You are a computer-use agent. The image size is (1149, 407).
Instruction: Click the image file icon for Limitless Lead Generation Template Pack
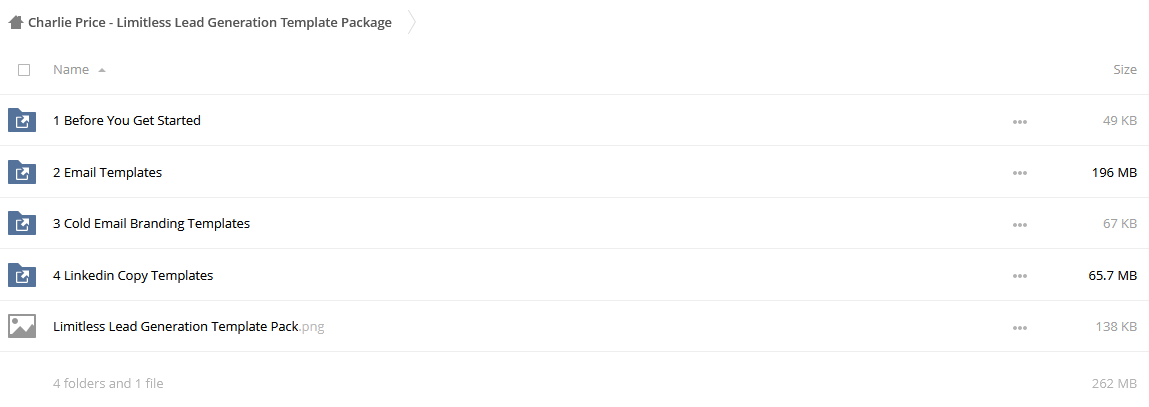click(x=22, y=326)
